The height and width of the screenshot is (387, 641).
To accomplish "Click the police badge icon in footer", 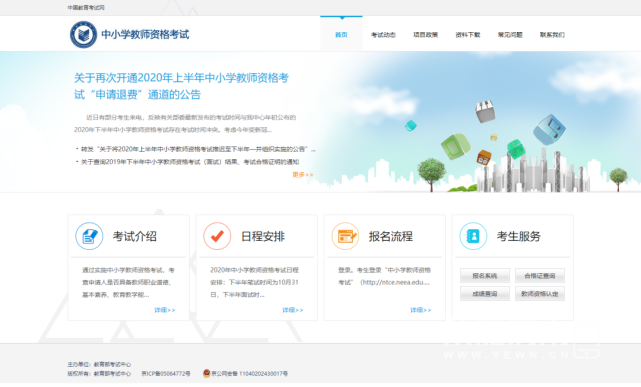I will pyautogui.click(x=206, y=373).
